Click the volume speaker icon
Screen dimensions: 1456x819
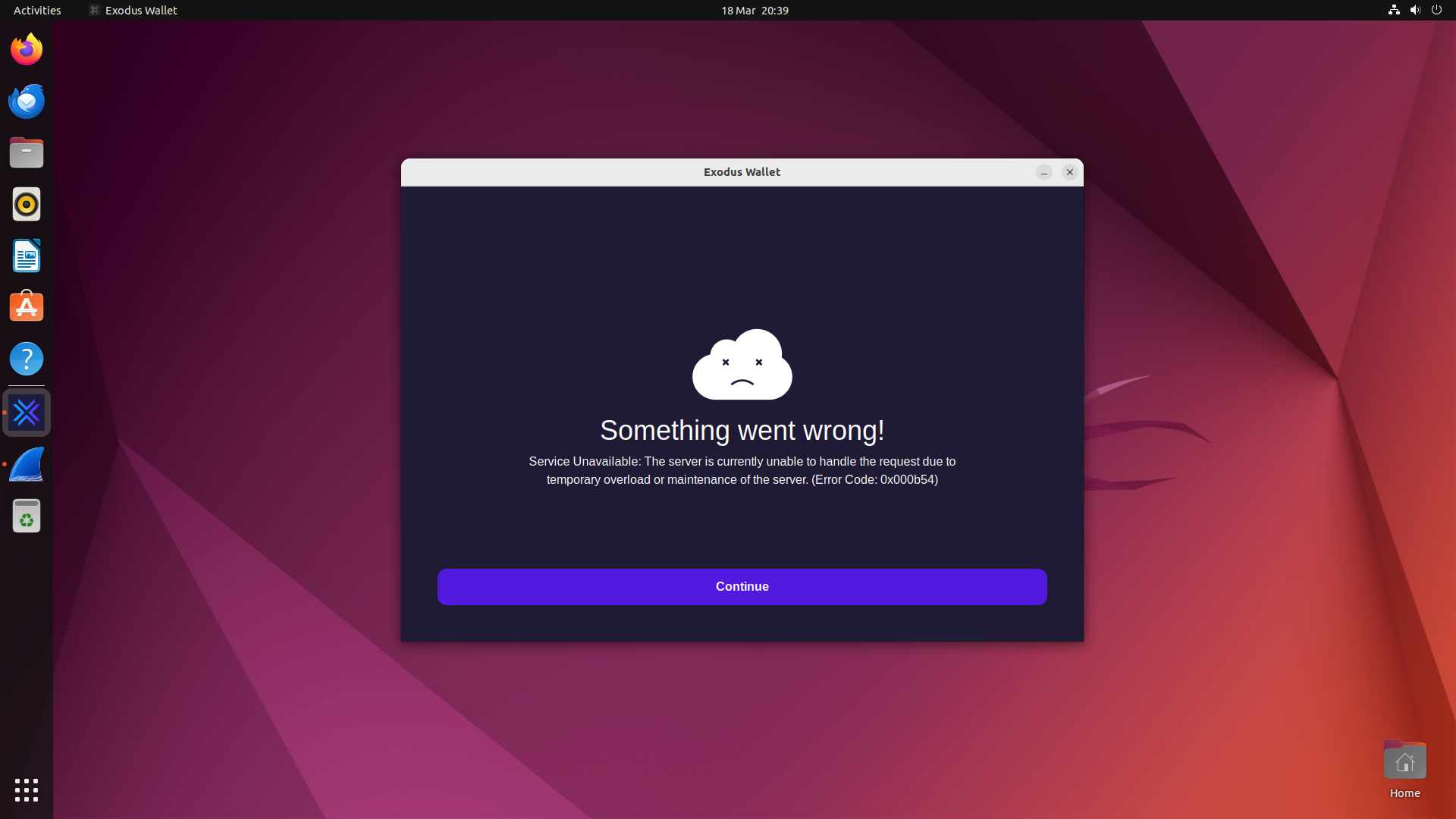click(x=1415, y=10)
